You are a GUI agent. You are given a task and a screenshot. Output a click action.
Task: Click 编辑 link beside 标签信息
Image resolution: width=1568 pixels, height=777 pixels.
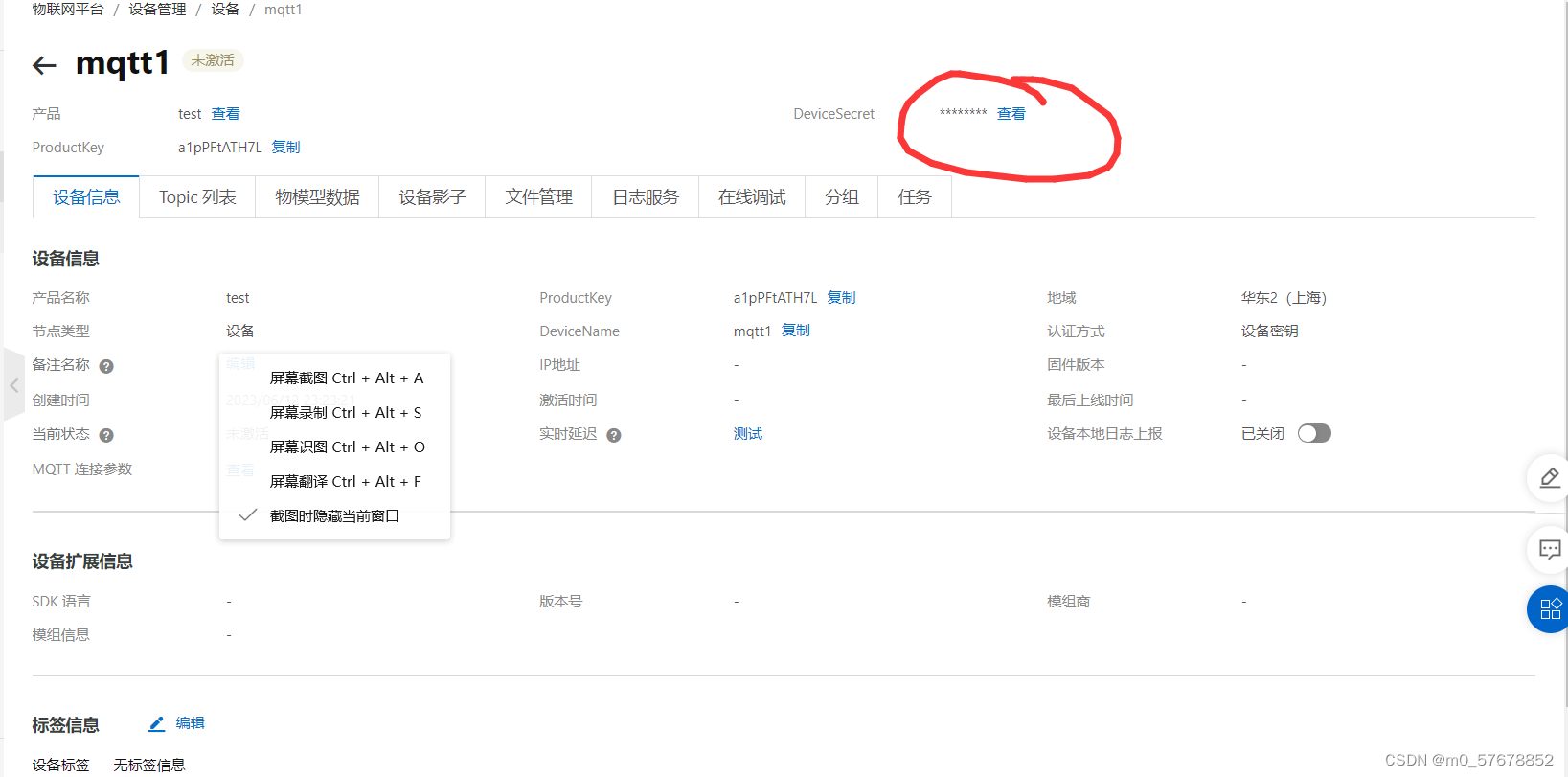(x=190, y=723)
